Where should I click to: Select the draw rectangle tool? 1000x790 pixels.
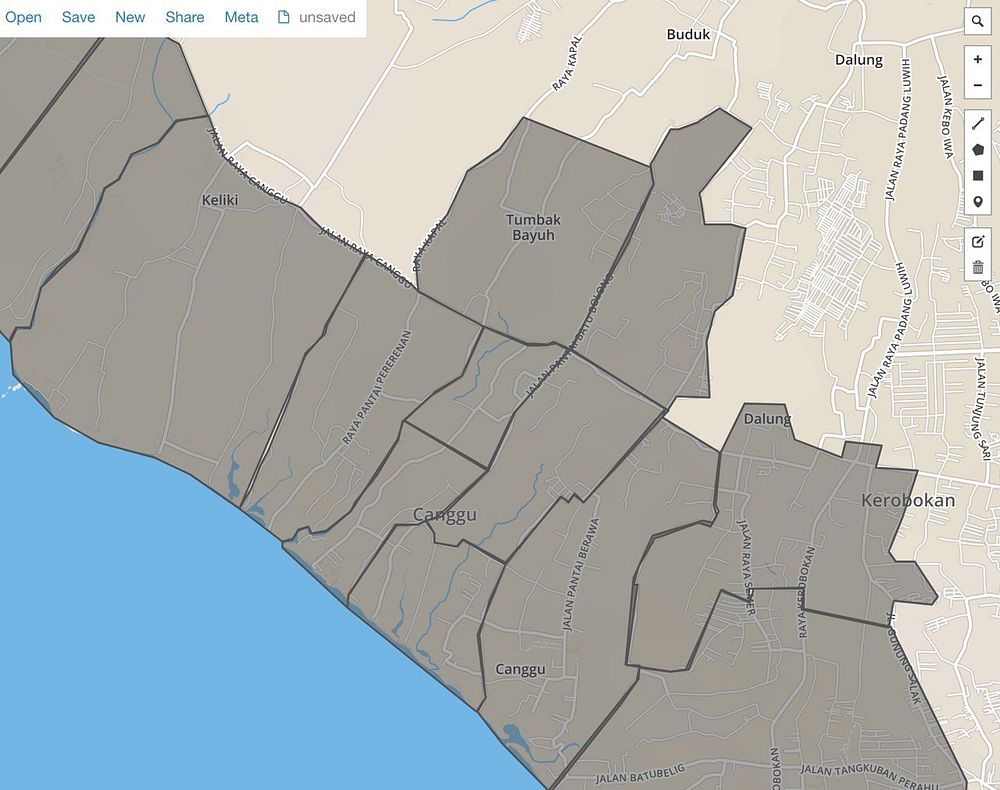977,176
